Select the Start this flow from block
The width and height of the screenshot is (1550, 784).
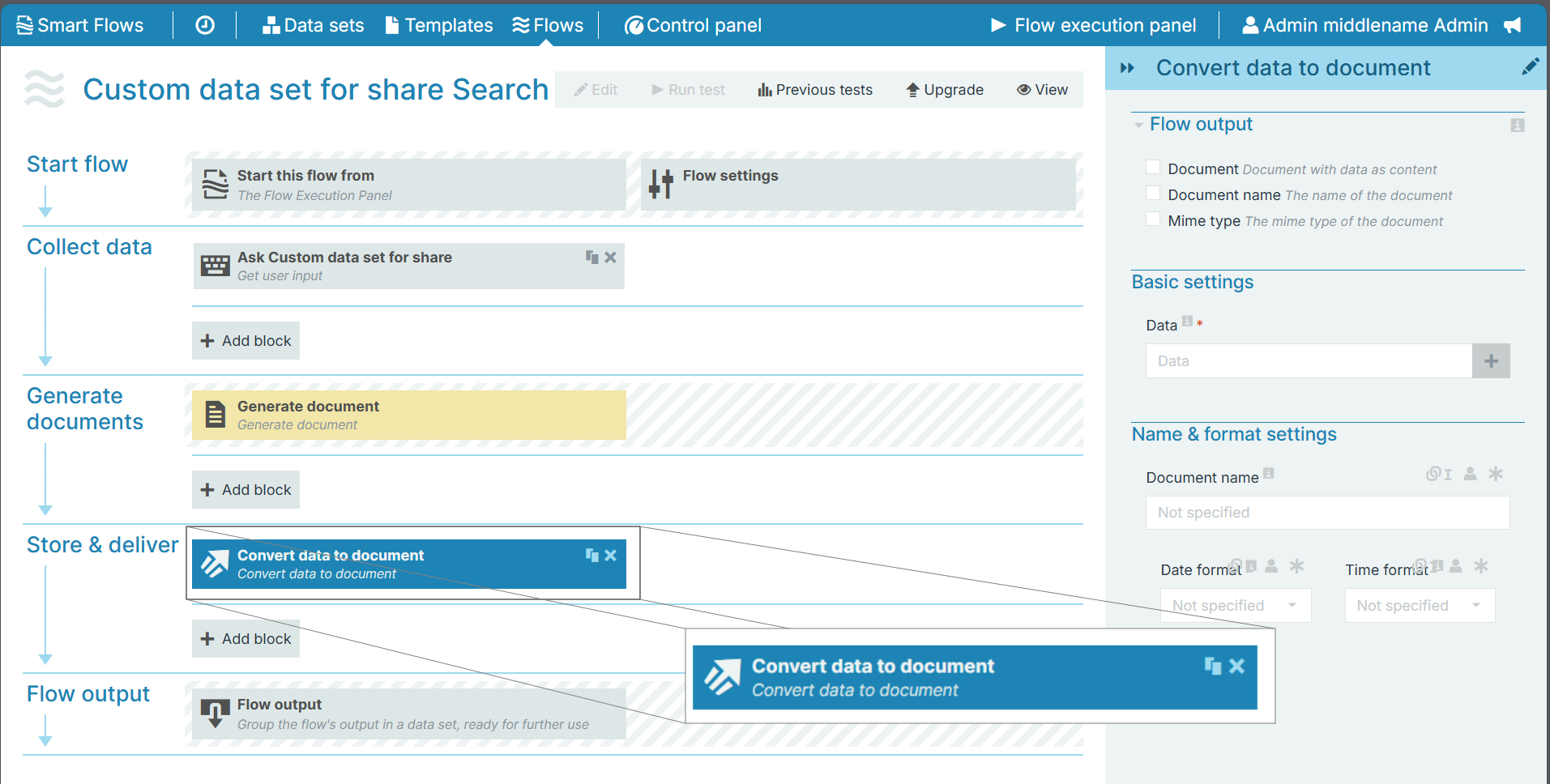pyautogui.click(x=409, y=185)
